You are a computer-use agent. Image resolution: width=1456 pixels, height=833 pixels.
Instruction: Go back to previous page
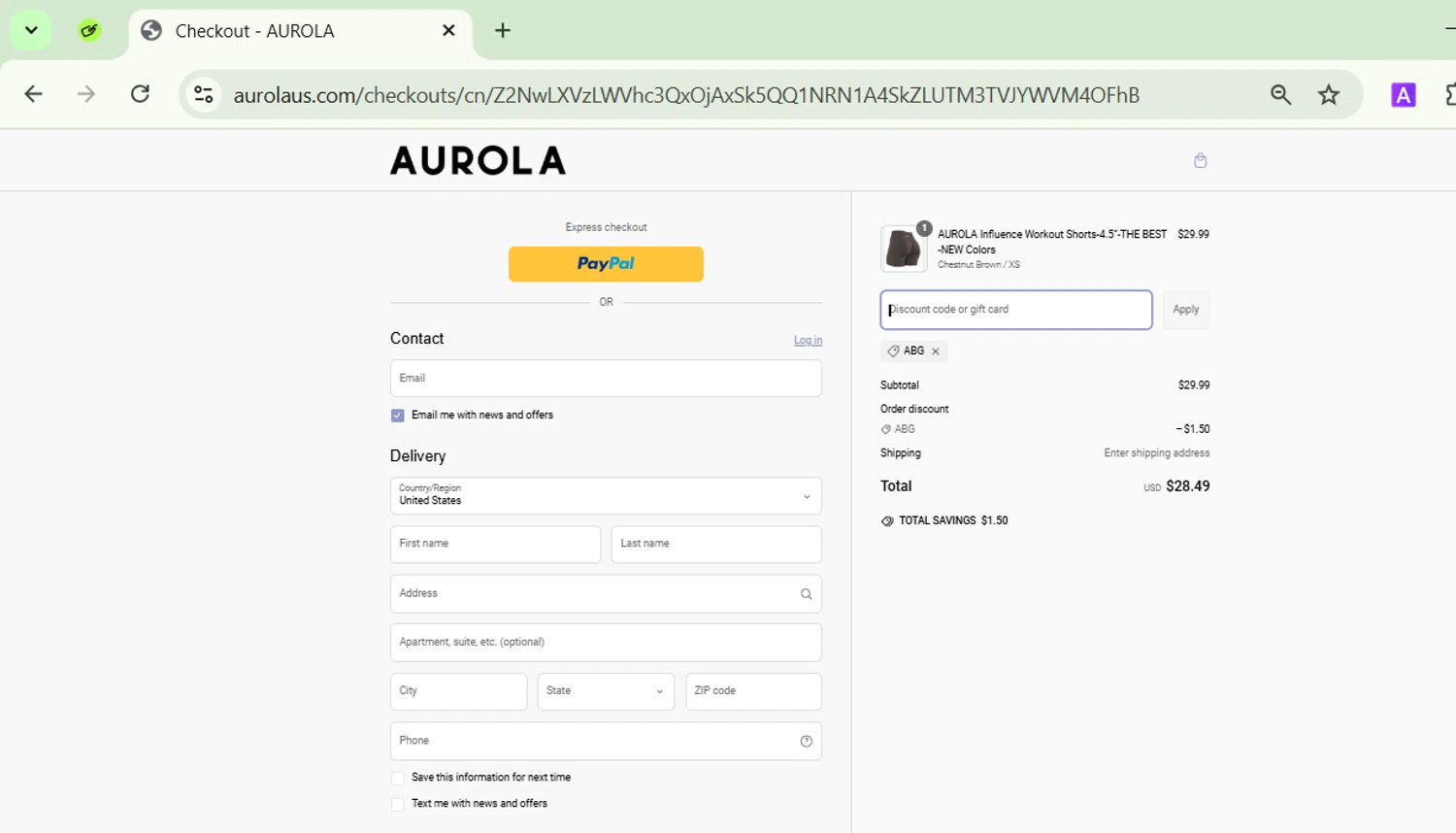tap(33, 94)
